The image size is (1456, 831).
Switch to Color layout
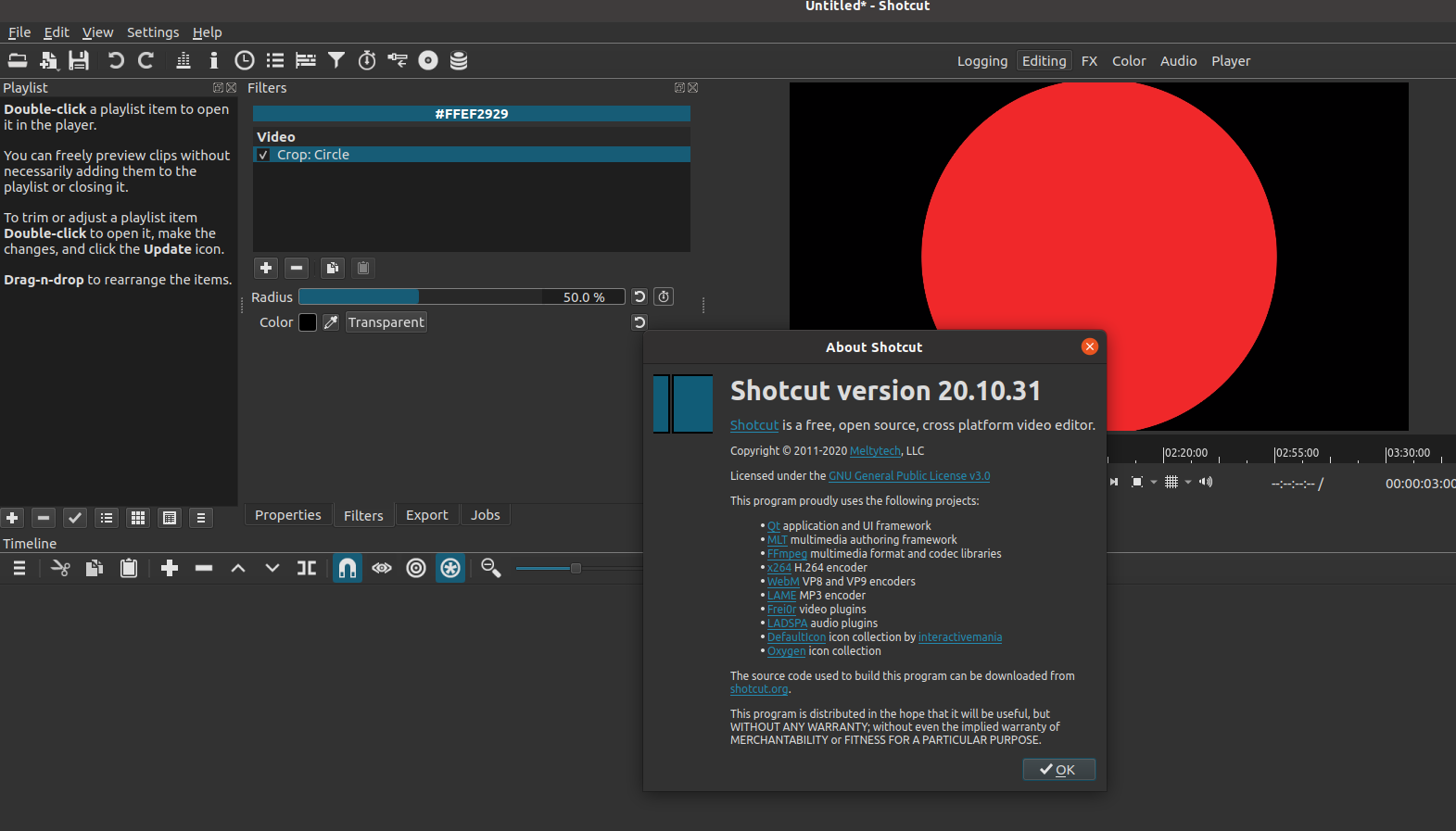coord(1129,61)
